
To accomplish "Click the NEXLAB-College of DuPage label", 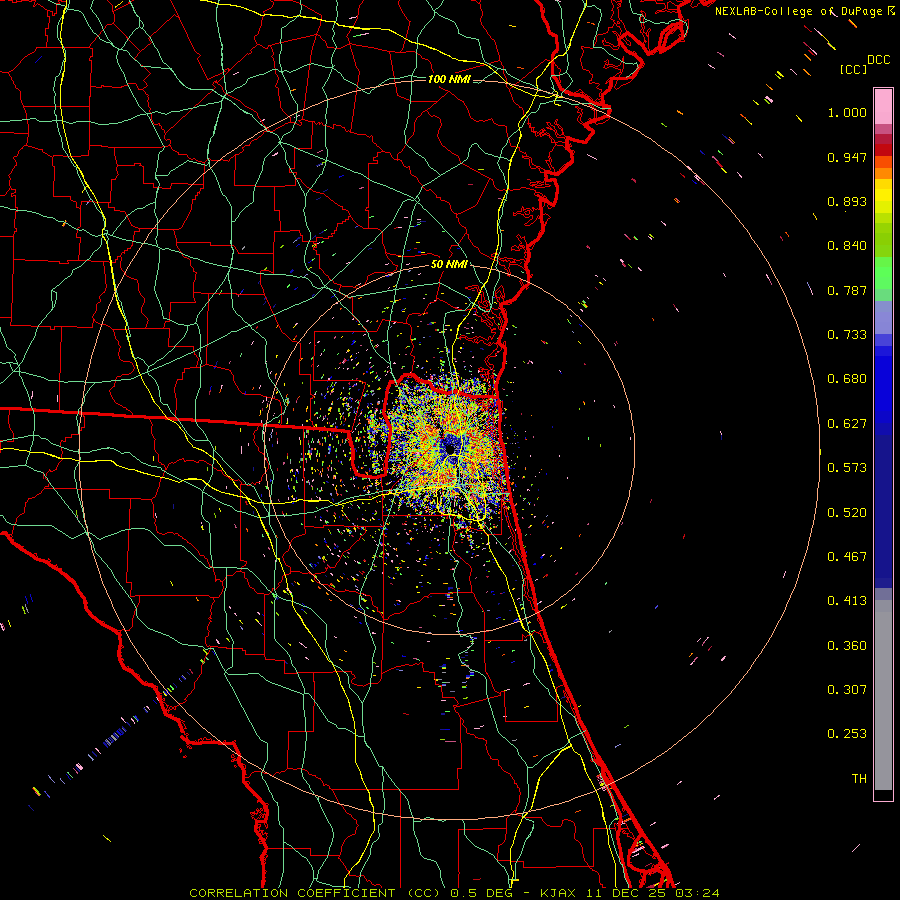I will (798, 11).
